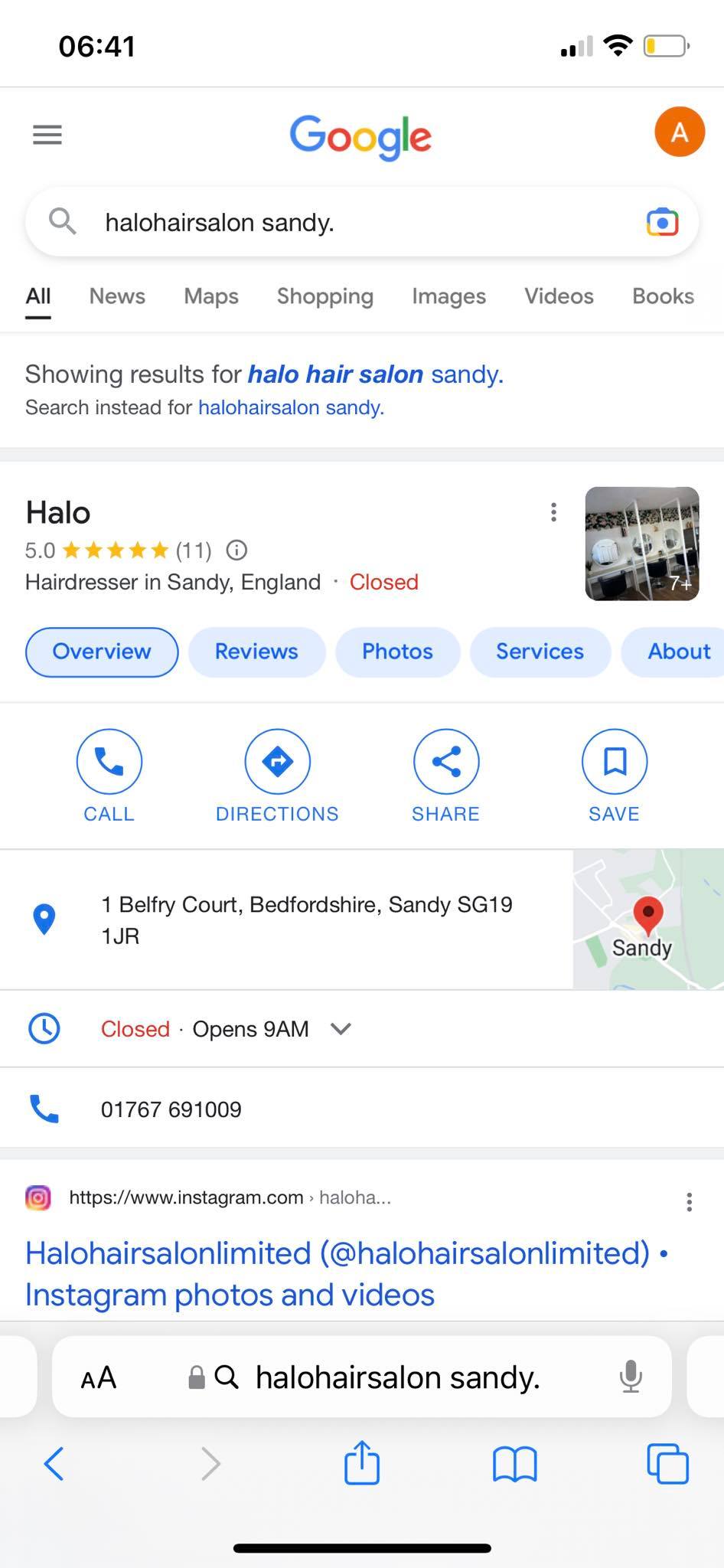724x1568 pixels.
Task: Tap the rating info circle icon
Action: pos(236,550)
